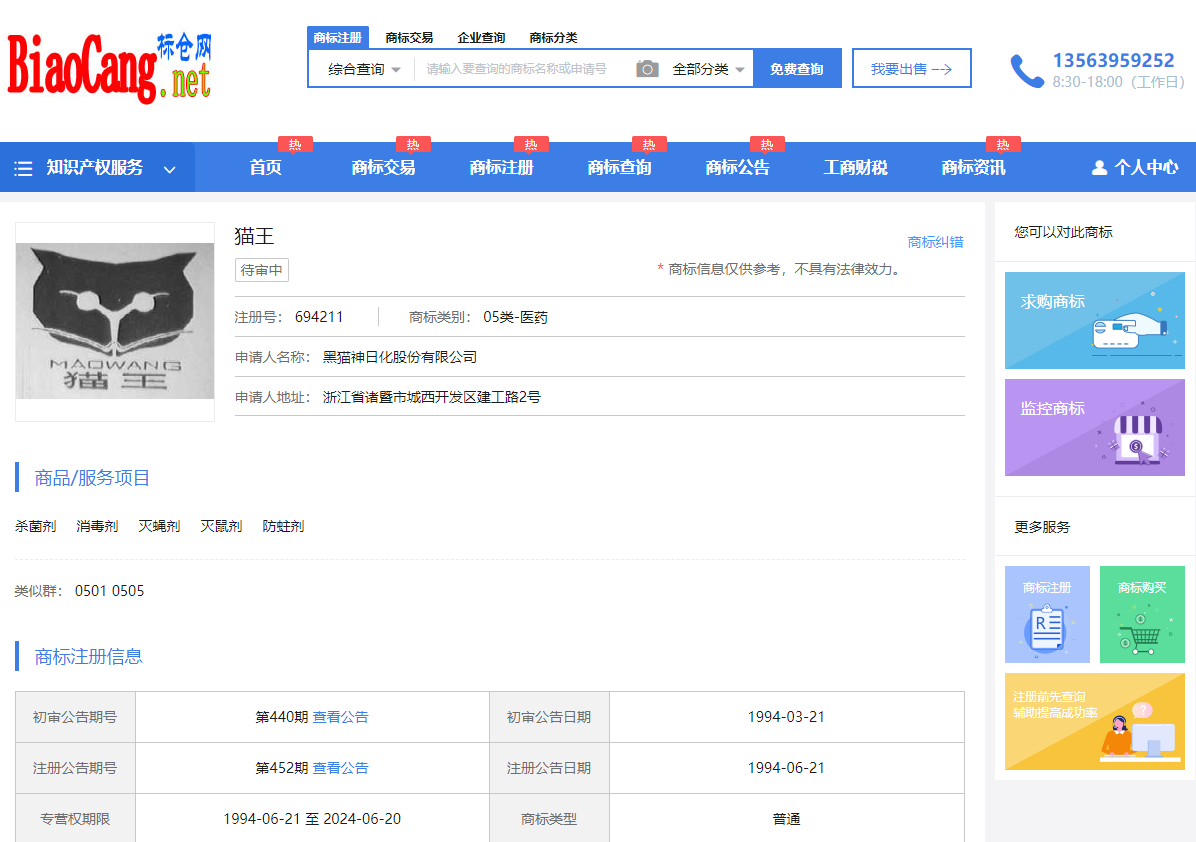Click the BiaoCang.net site logo
The width and height of the screenshot is (1196, 842).
click(x=109, y=69)
